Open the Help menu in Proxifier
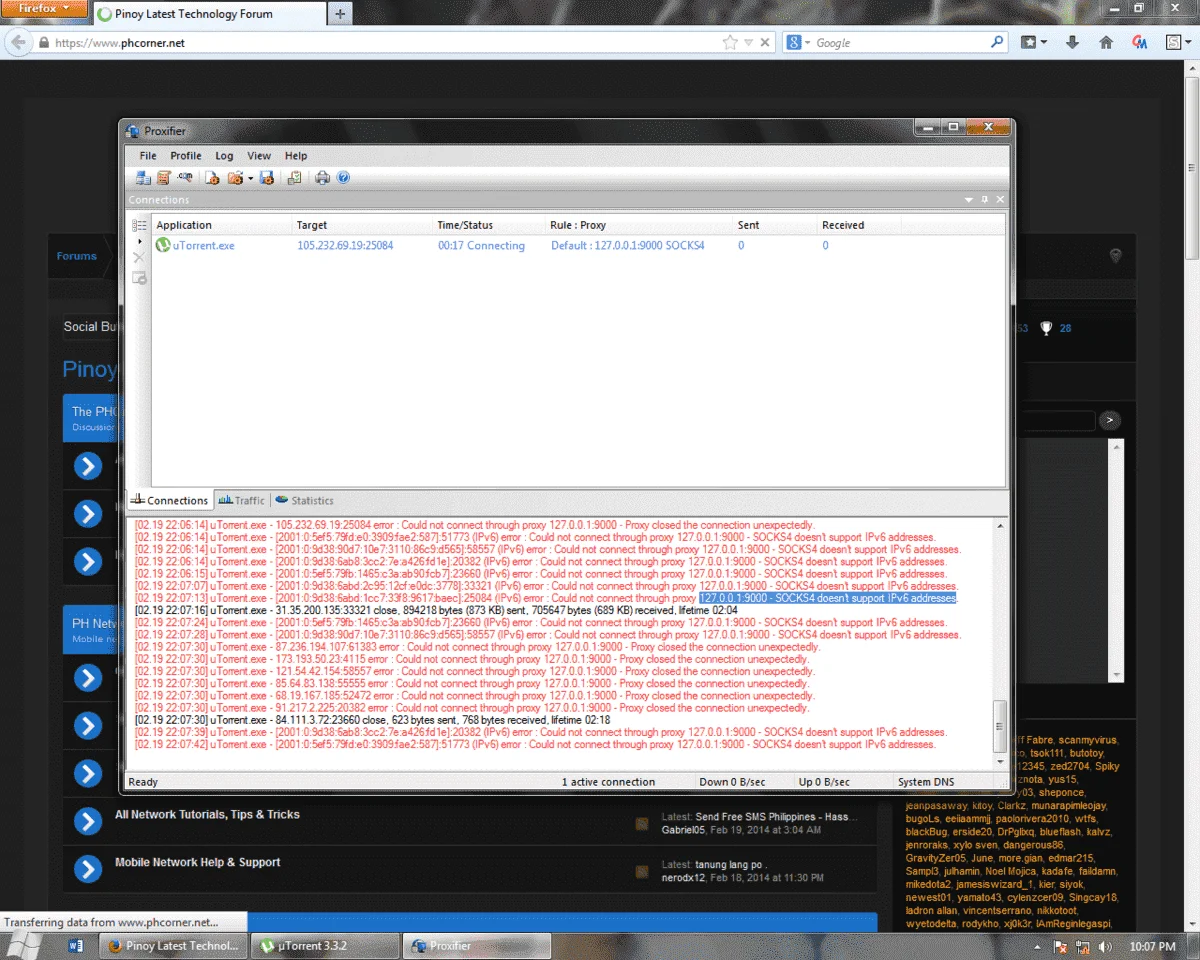1200x960 pixels. click(296, 156)
